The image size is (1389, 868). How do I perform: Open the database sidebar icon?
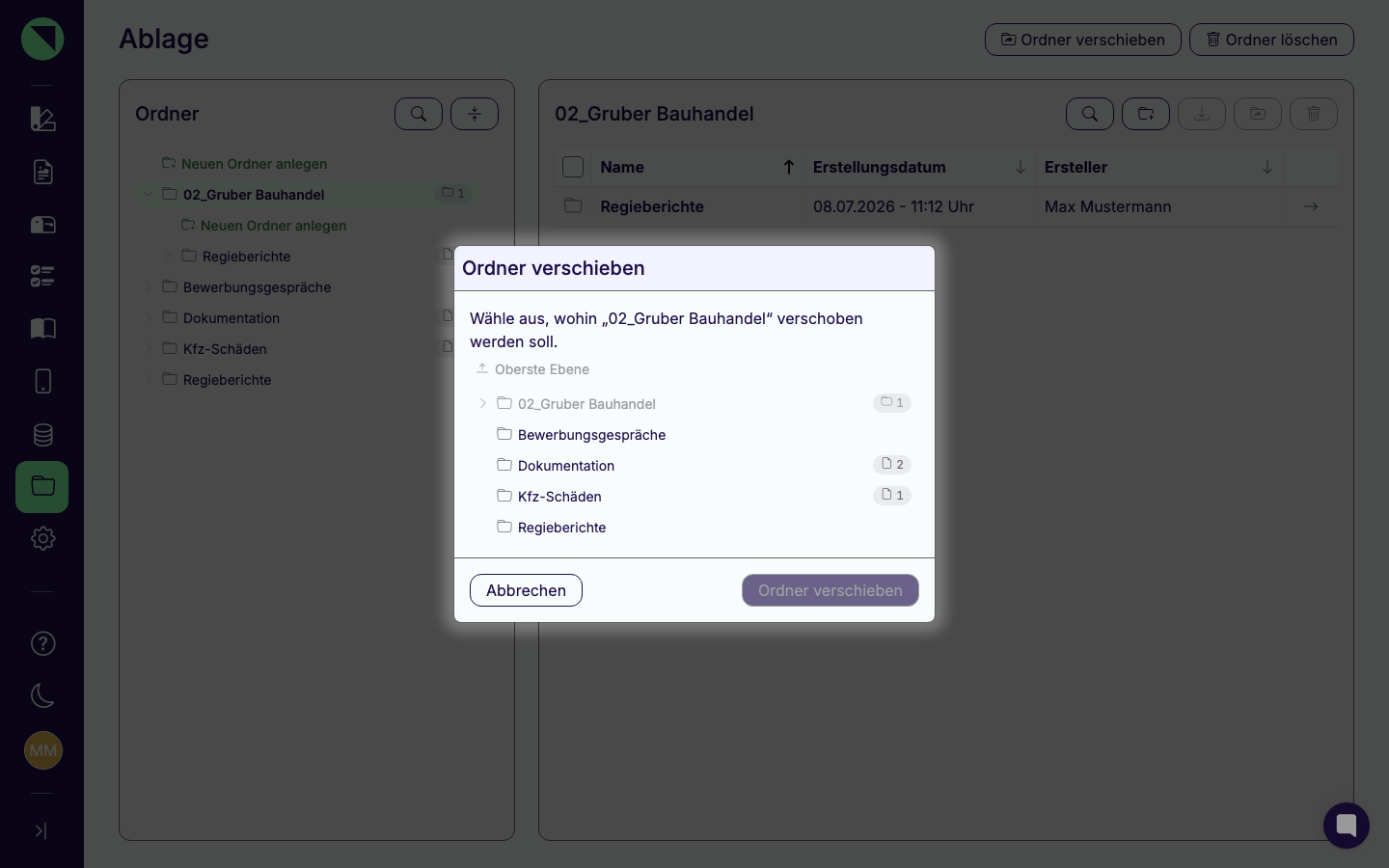[x=42, y=434]
